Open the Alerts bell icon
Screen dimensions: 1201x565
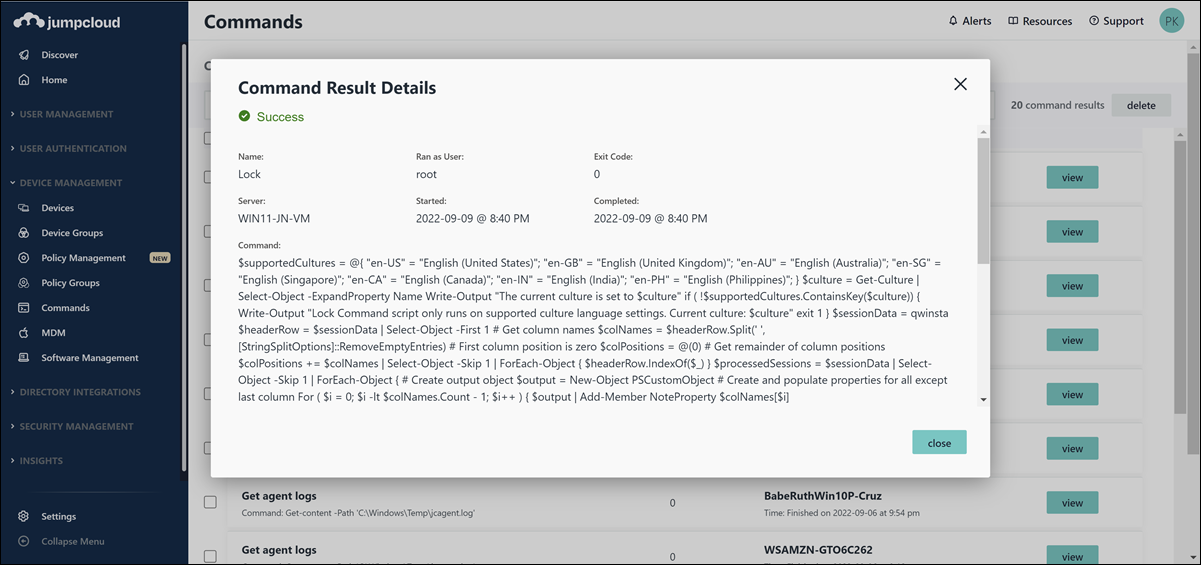[953, 21]
